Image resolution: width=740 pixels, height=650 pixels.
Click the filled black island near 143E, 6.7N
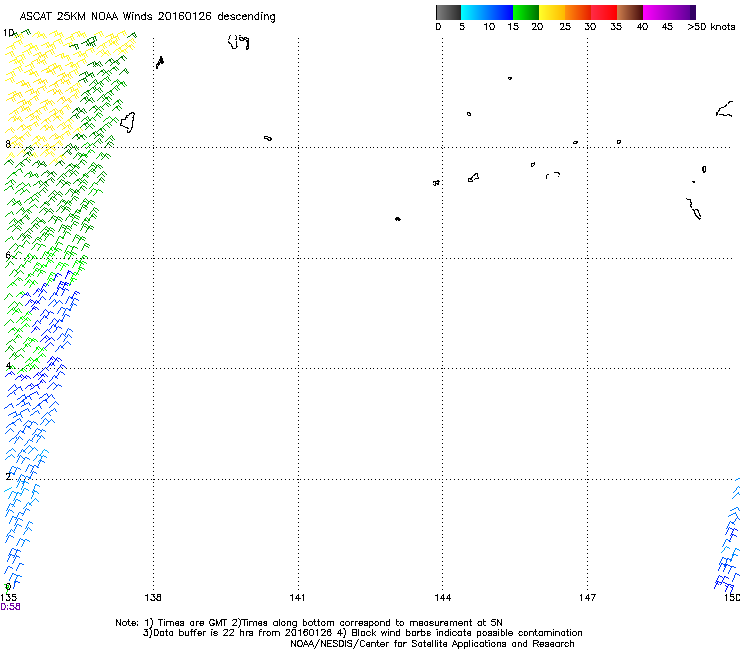(398, 219)
